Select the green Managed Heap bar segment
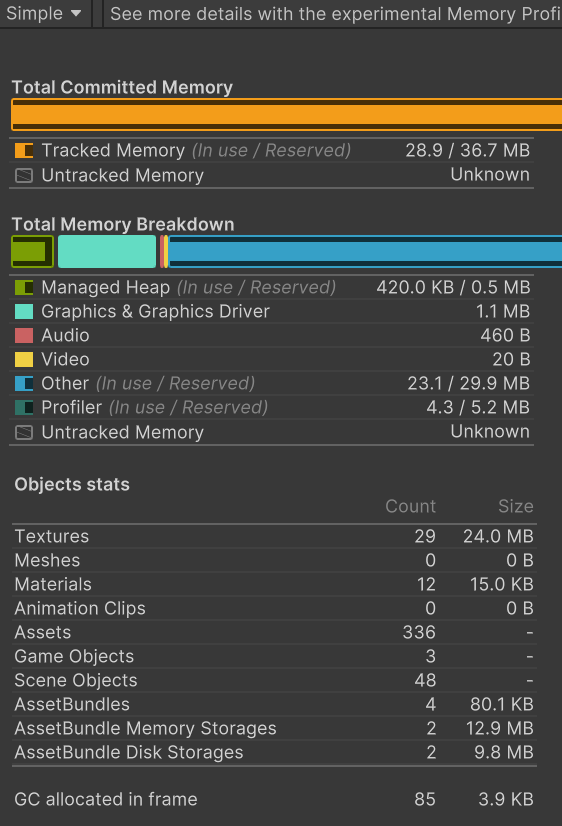 (x=33, y=252)
